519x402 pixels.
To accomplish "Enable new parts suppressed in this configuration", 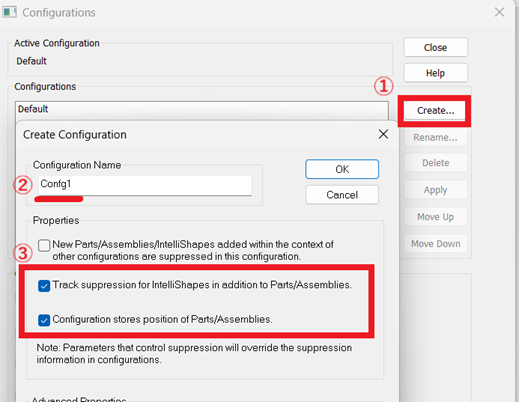I will point(44,245).
